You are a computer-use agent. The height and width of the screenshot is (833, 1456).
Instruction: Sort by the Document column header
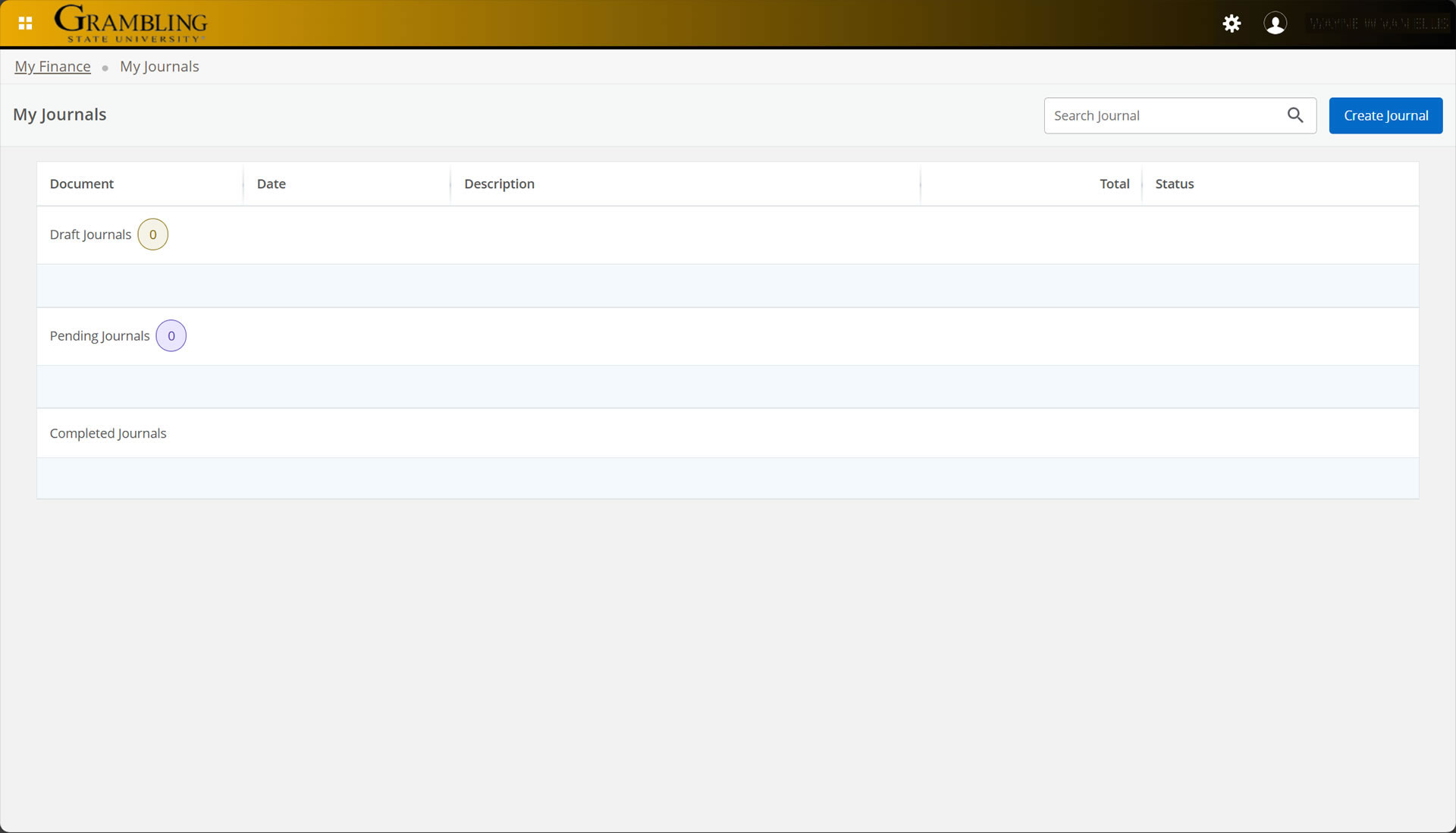pos(81,184)
